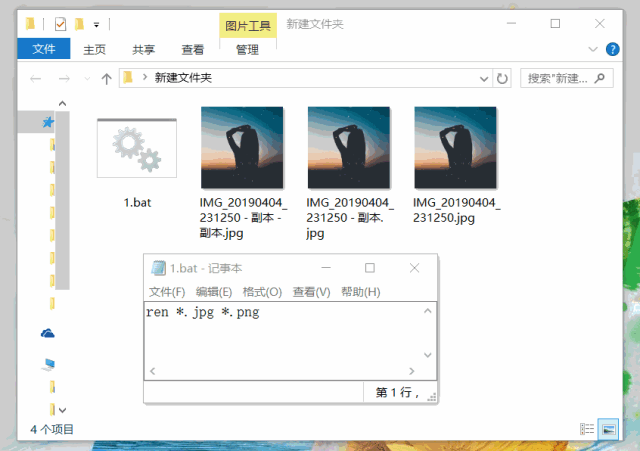The image size is (640, 451).
Task: Switch to the details view icon in the status bar
Action: click(x=587, y=429)
